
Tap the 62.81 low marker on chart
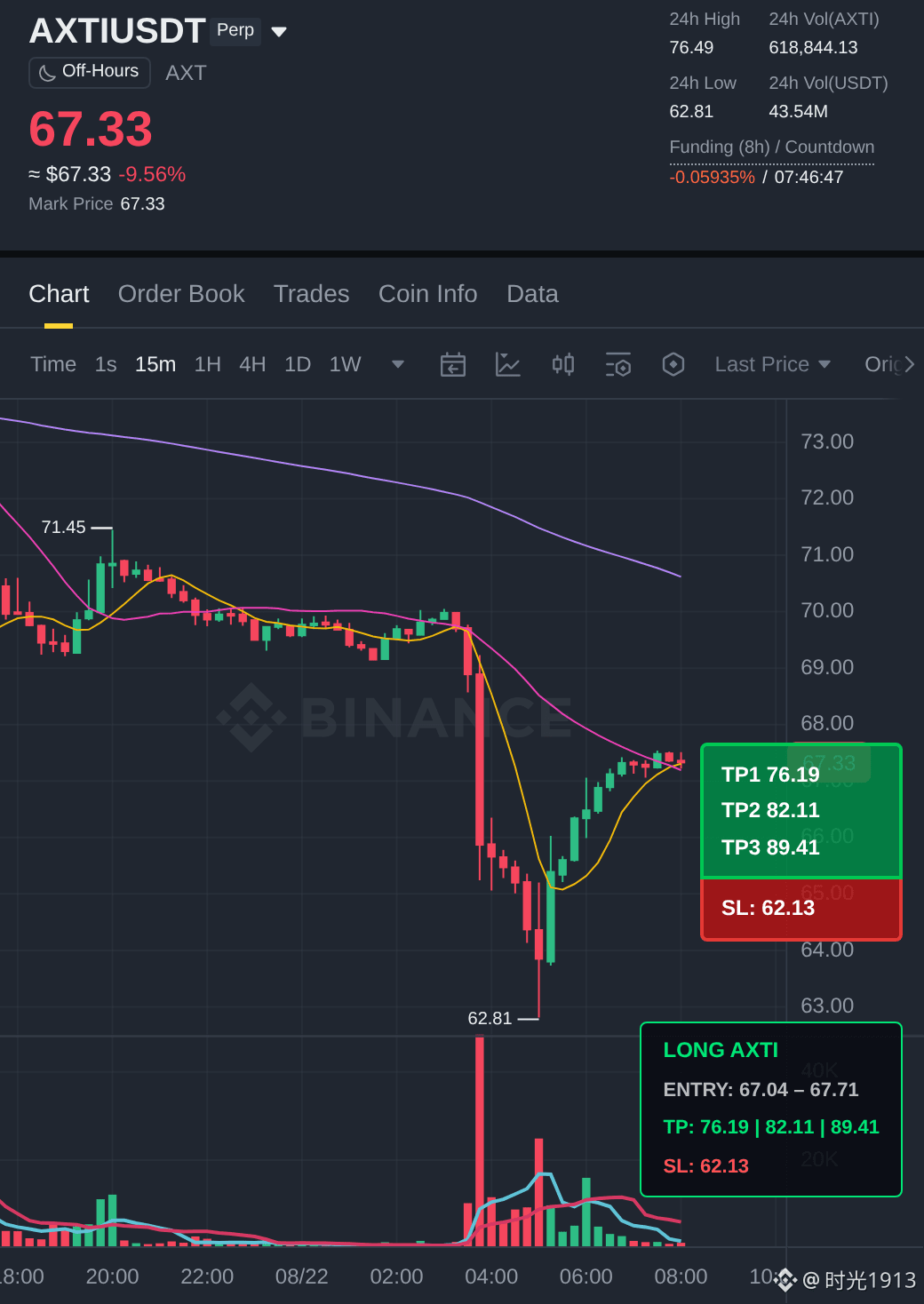[490, 1019]
